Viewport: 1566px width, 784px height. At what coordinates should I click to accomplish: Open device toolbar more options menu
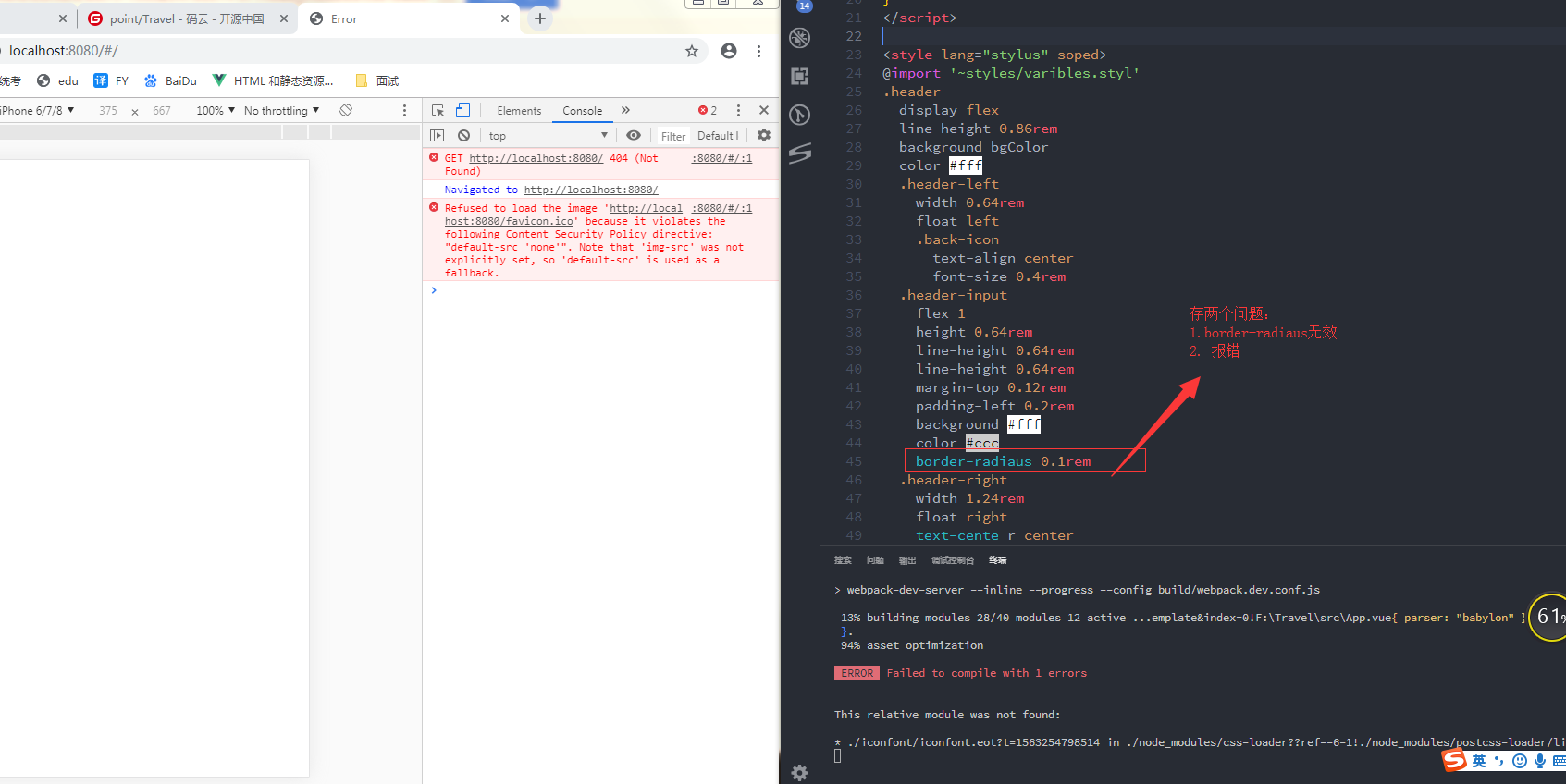(x=404, y=110)
